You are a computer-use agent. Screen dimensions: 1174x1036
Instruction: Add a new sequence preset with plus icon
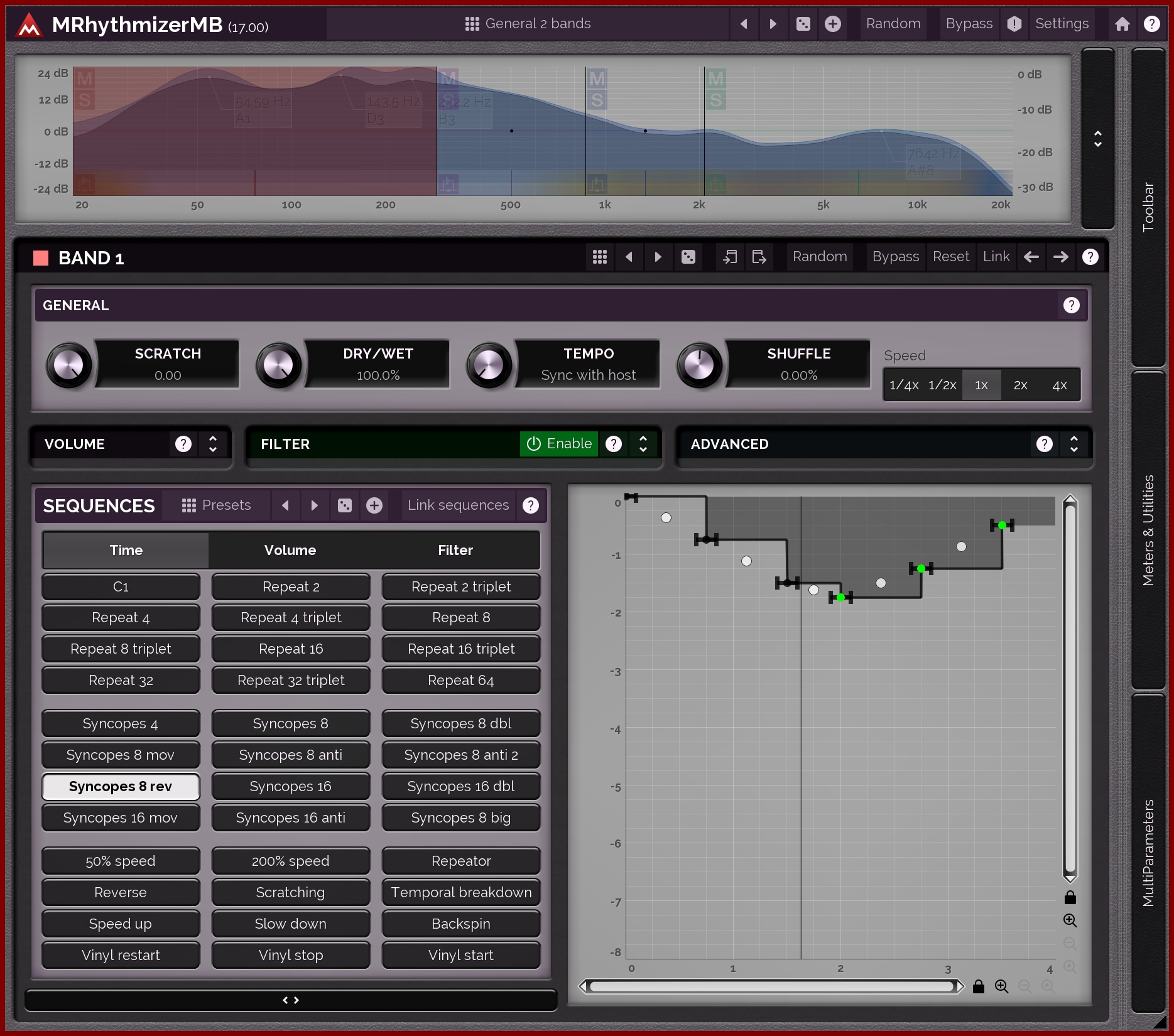(x=374, y=505)
